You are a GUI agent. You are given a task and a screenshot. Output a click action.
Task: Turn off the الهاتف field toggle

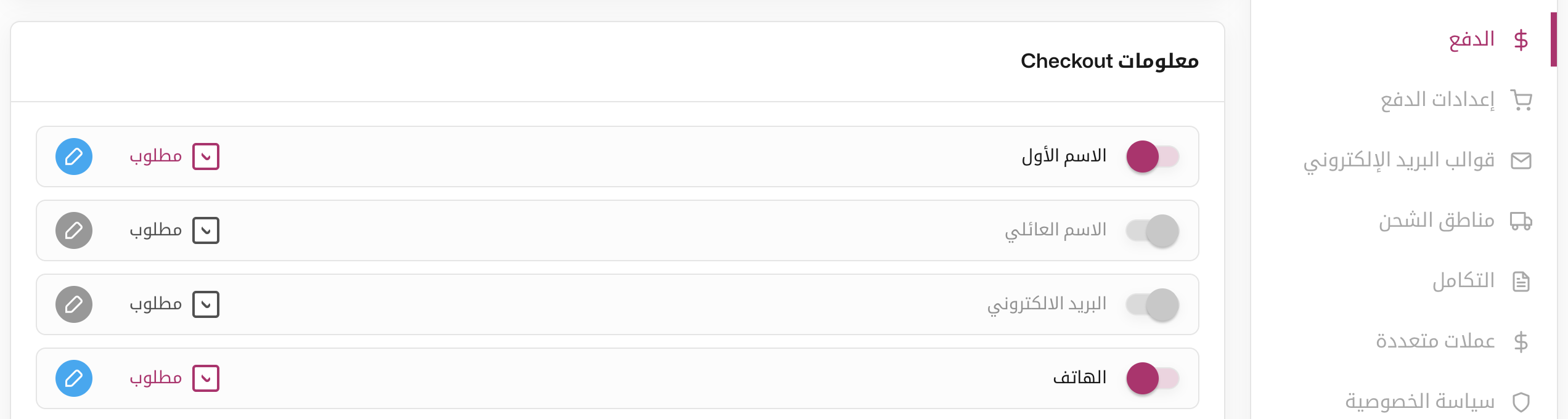click(1153, 378)
